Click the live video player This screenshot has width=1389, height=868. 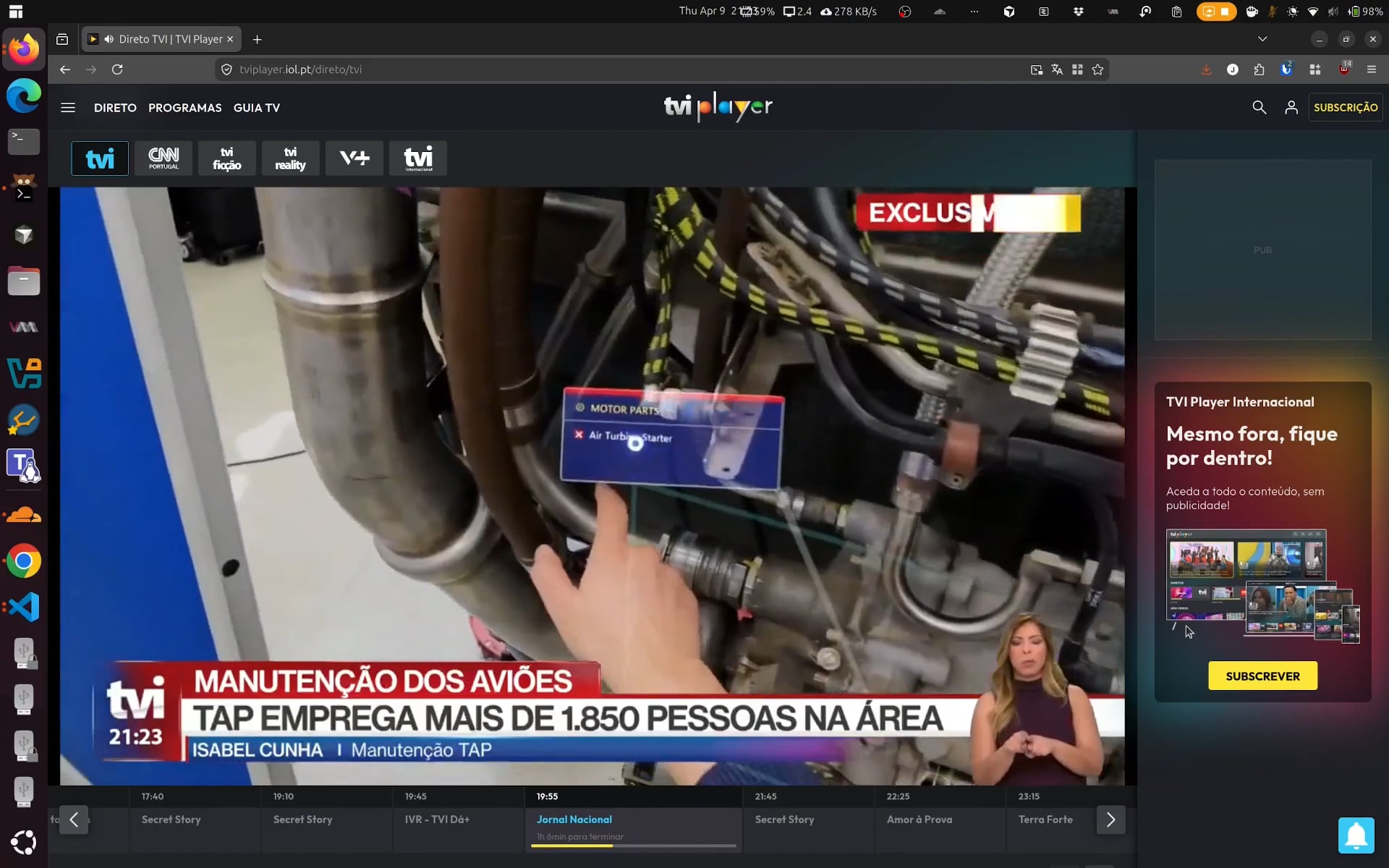[592, 486]
